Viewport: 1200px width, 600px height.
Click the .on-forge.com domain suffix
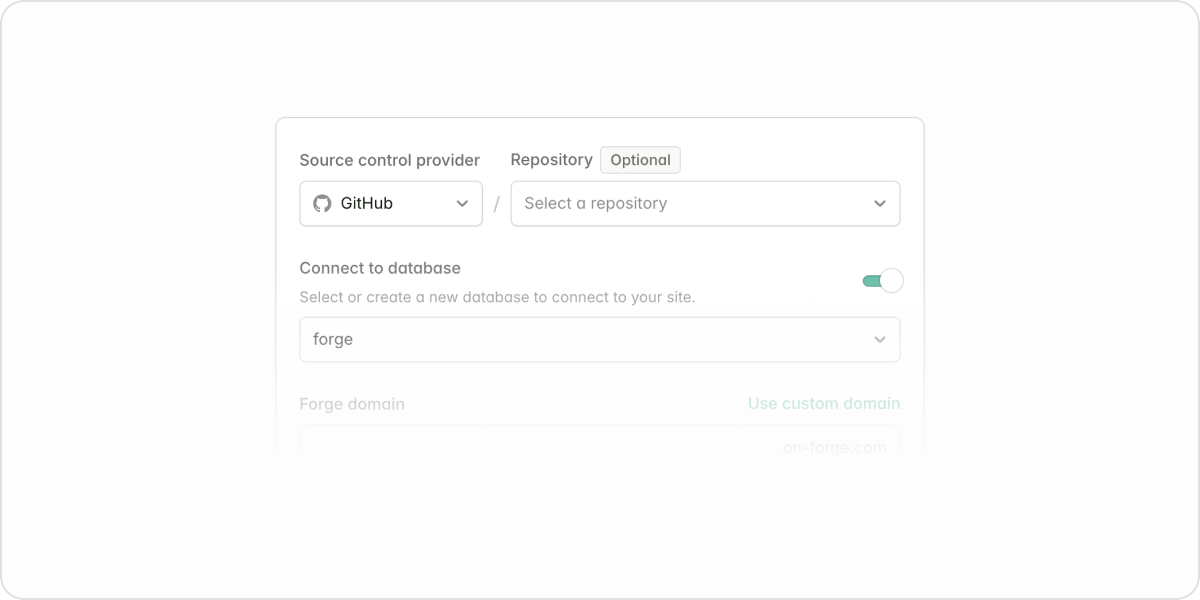point(832,448)
